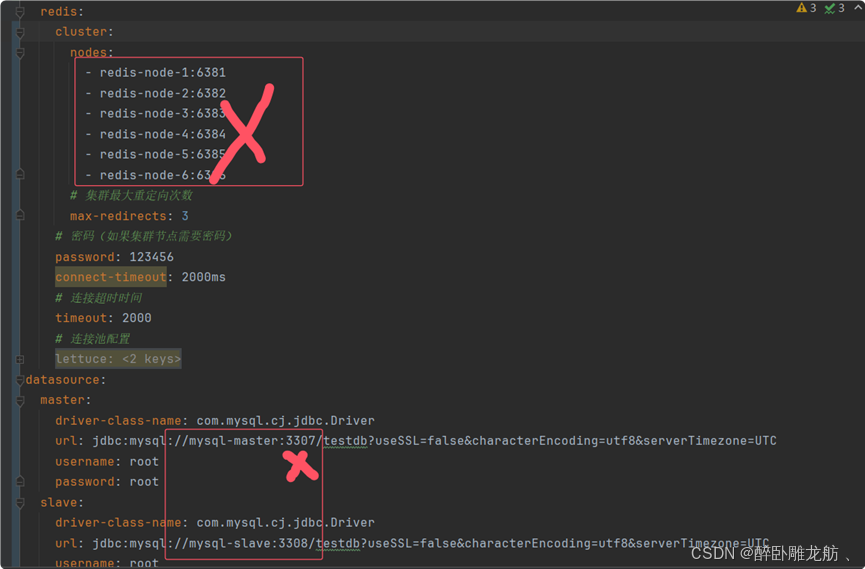
Task: Click the comment line above the lettuce block
Action: pyautogui.click(x=93, y=339)
